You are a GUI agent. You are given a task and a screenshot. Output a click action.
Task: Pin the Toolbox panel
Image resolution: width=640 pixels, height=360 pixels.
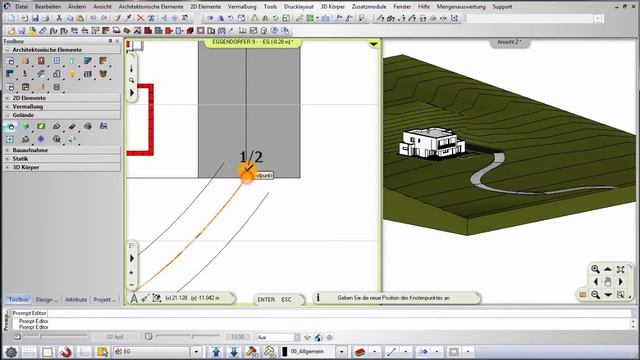tap(110, 41)
